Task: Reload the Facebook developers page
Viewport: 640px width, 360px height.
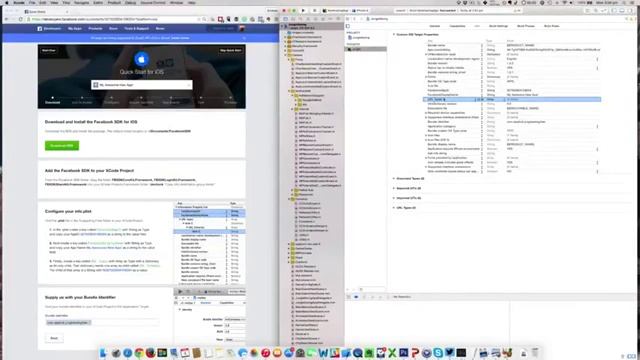Action: click(20, 19)
